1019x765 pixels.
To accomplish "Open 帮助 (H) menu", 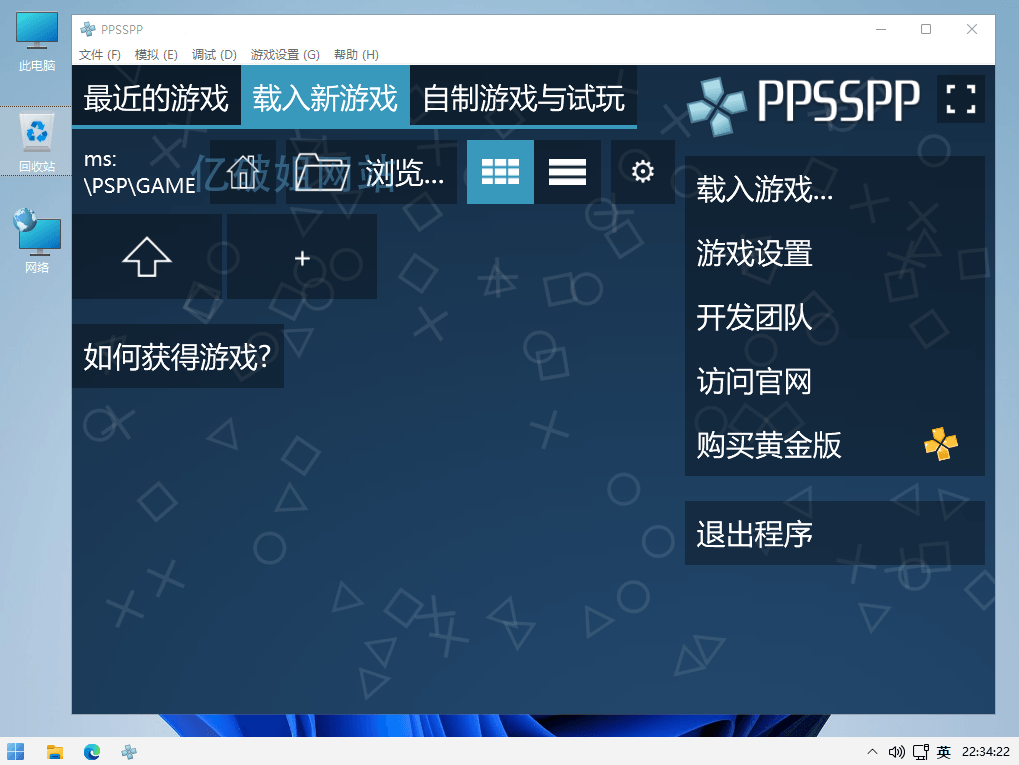I will [x=356, y=55].
